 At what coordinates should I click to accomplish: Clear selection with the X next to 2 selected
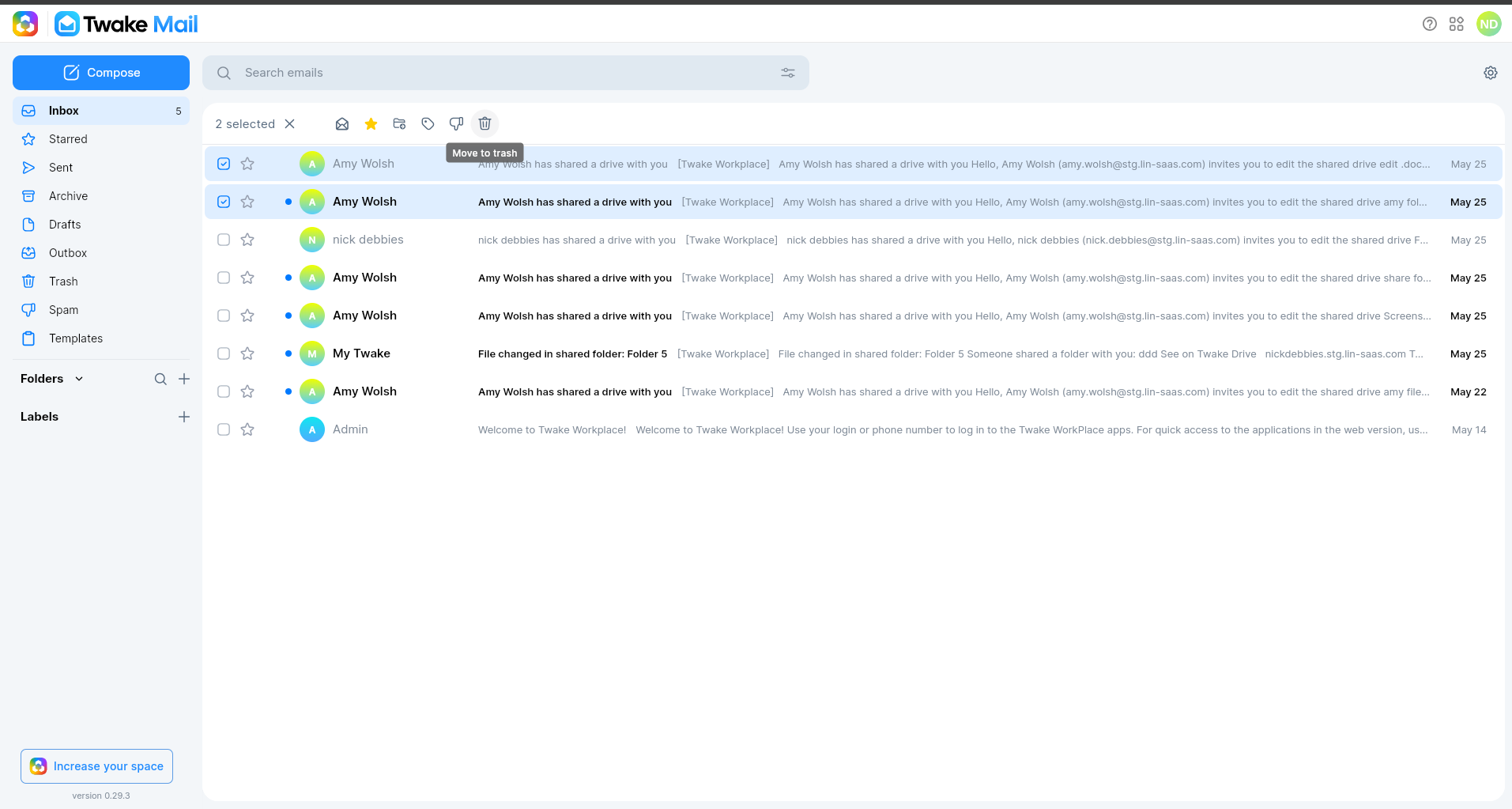(x=290, y=123)
